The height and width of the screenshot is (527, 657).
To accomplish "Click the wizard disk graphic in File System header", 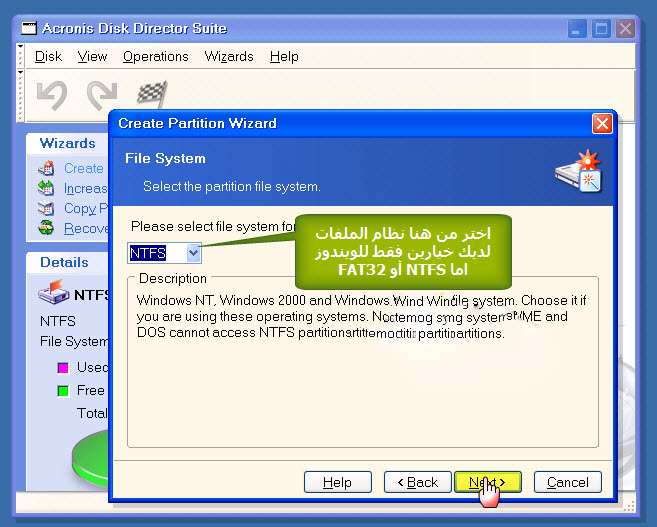I will click(579, 171).
